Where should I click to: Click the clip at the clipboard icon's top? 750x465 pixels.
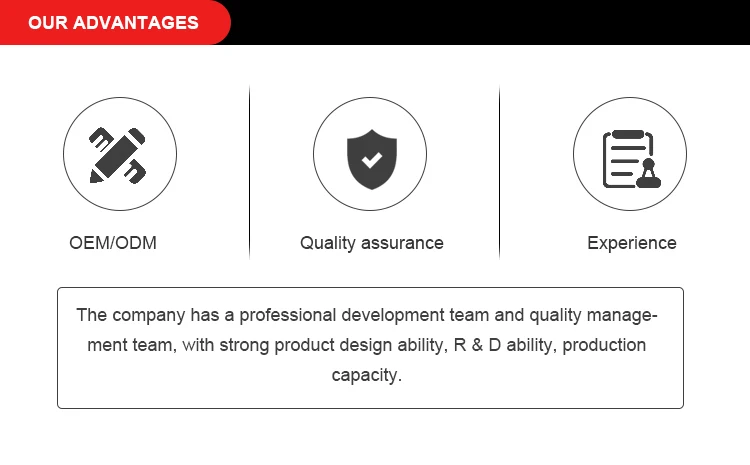[628, 134]
